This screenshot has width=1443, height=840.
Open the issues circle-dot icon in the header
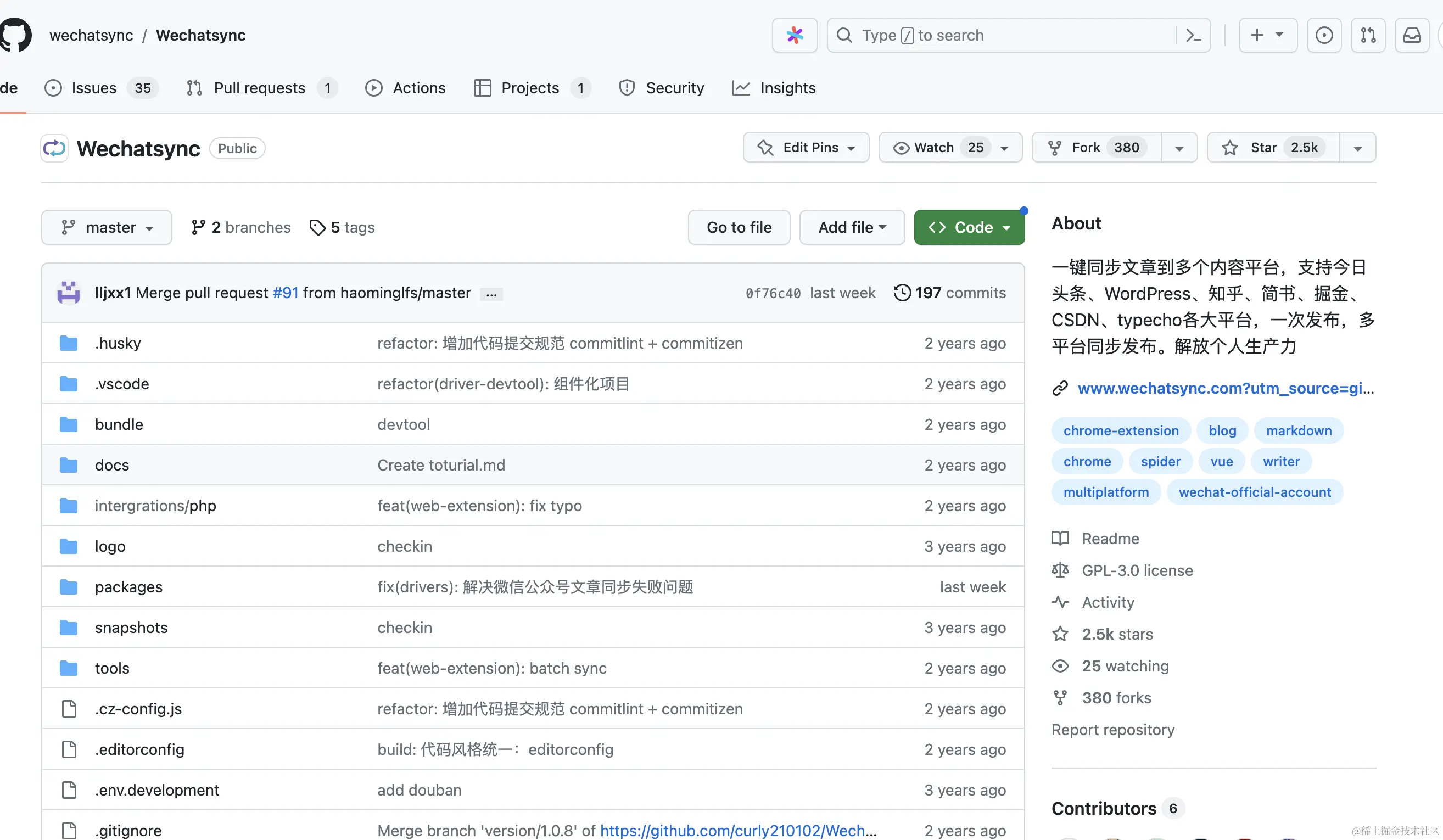click(1323, 35)
